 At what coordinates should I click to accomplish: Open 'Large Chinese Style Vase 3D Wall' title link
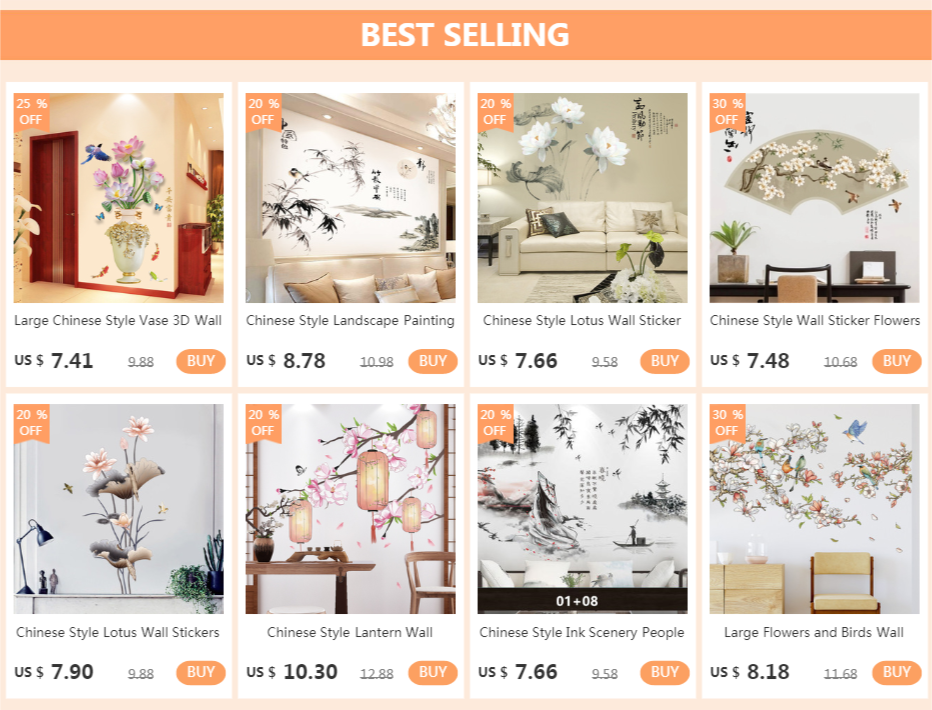point(118,321)
